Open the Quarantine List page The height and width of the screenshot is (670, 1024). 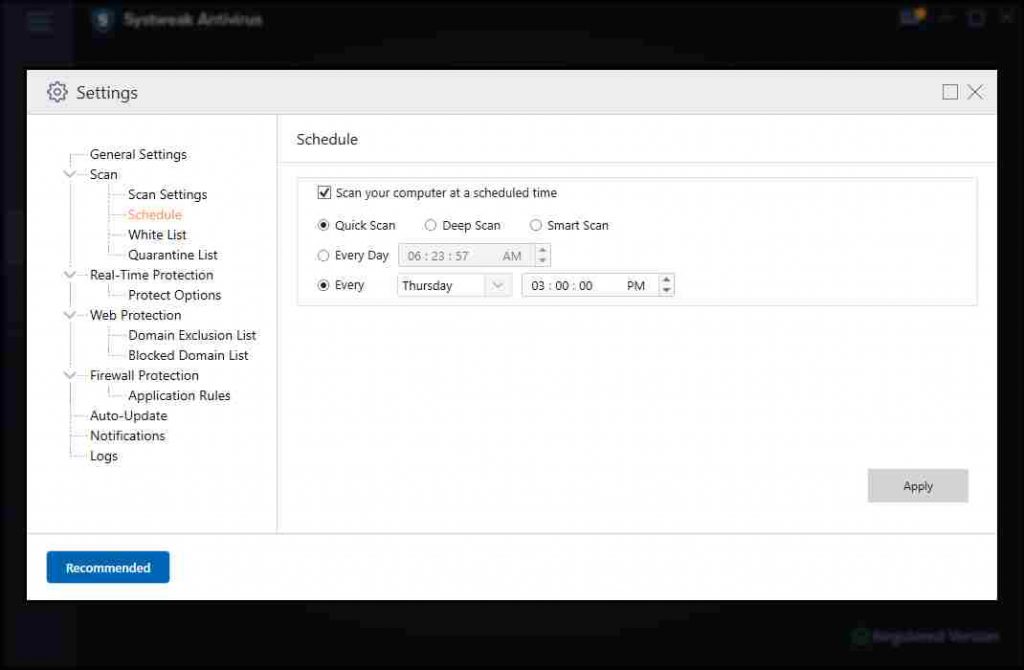point(173,255)
